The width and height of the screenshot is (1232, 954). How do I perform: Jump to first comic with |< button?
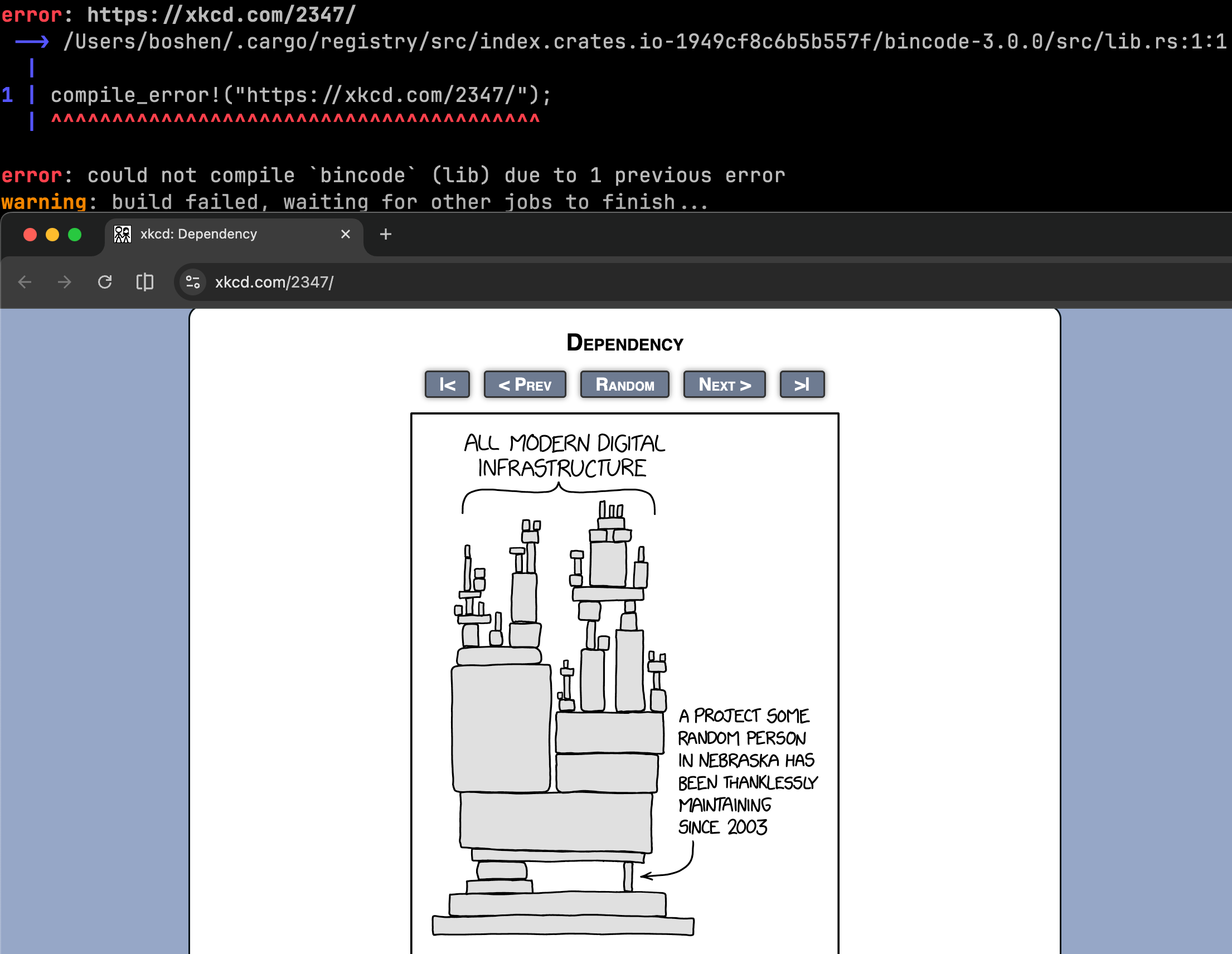(447, 384)
